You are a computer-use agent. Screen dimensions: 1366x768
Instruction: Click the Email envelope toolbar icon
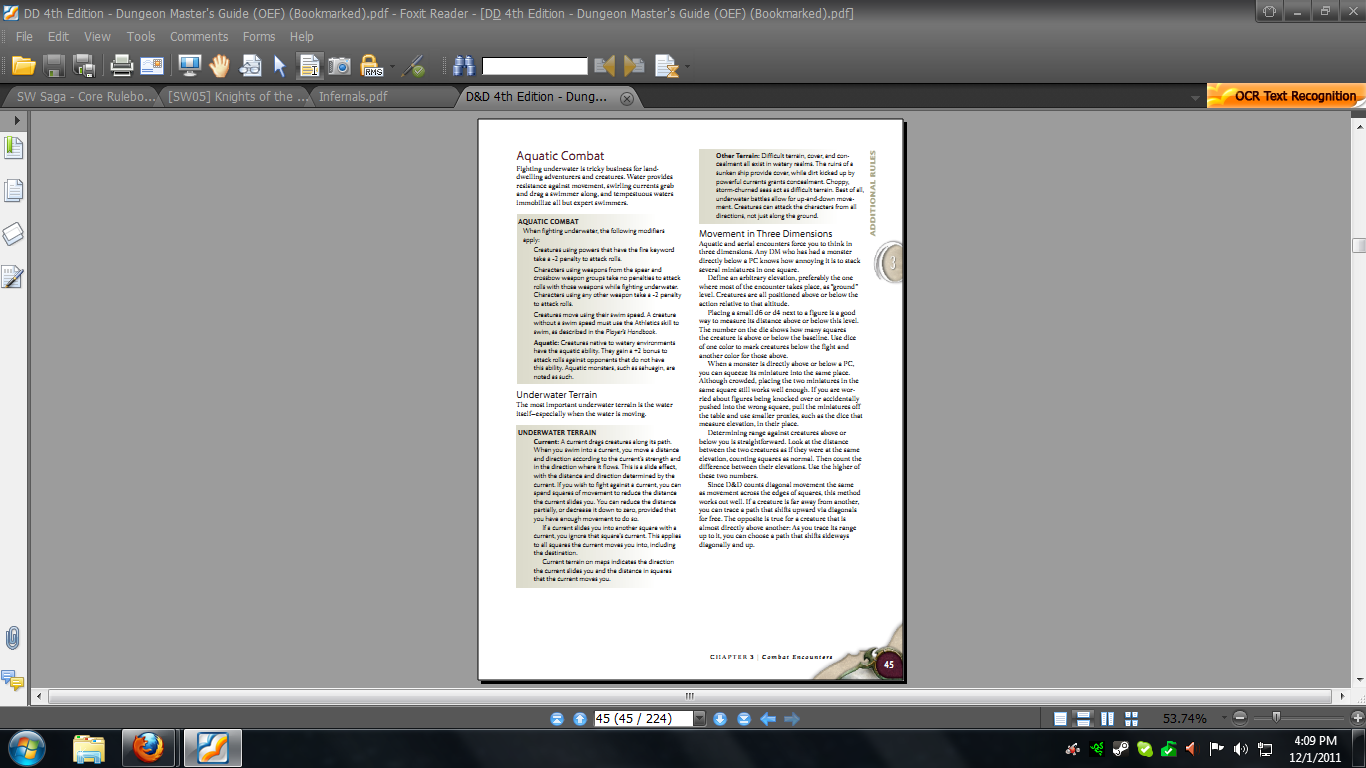point(152,66)
